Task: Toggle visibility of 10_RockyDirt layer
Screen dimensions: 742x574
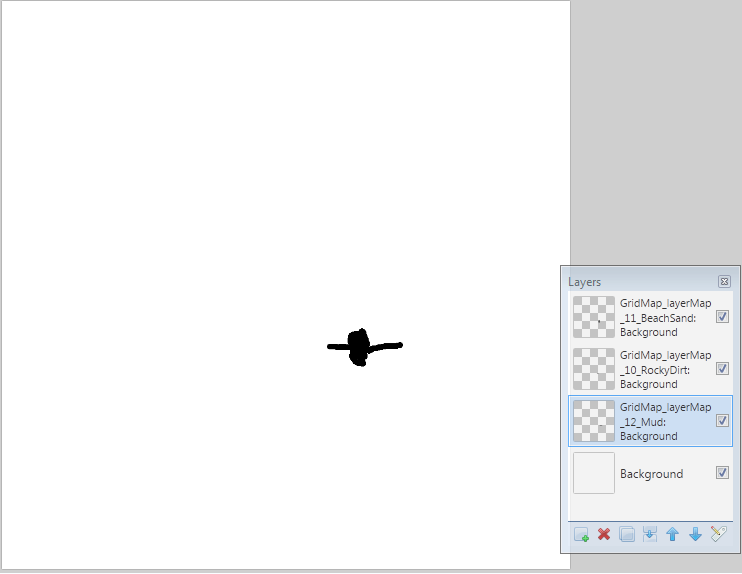Action: [722, 369]
